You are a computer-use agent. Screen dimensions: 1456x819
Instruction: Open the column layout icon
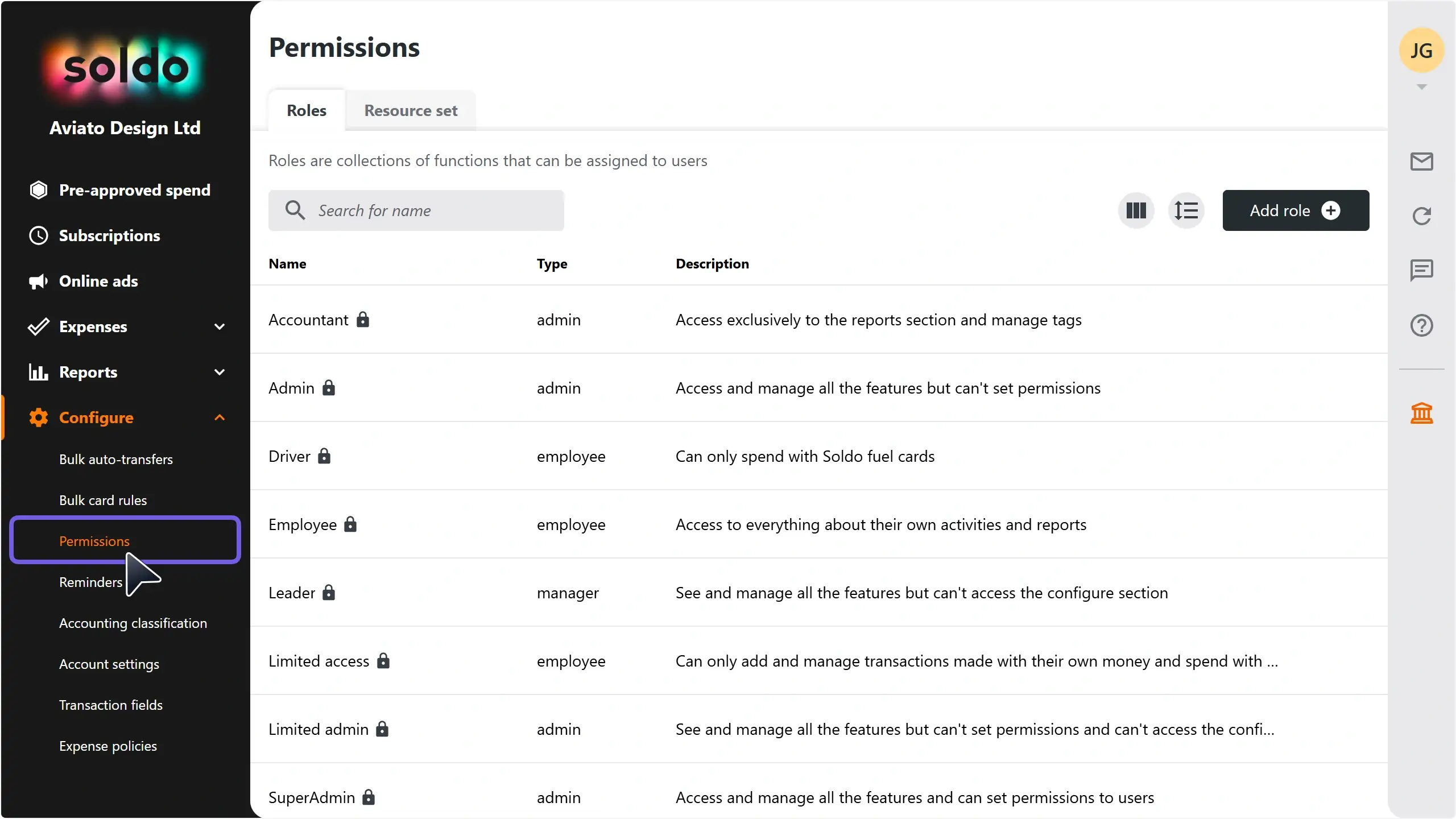[x=1136, y=210]
